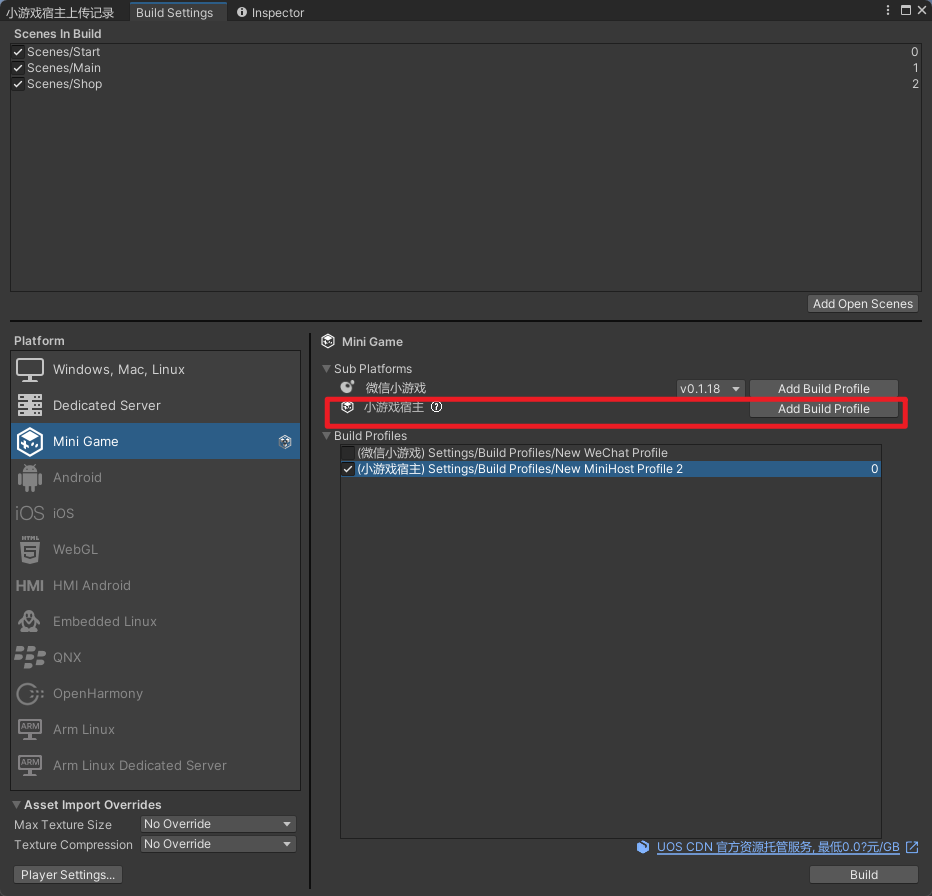Select the OpenHarmony platform icon
The image size is (932, 896).
pyautogui.click(x=30, y=694)
